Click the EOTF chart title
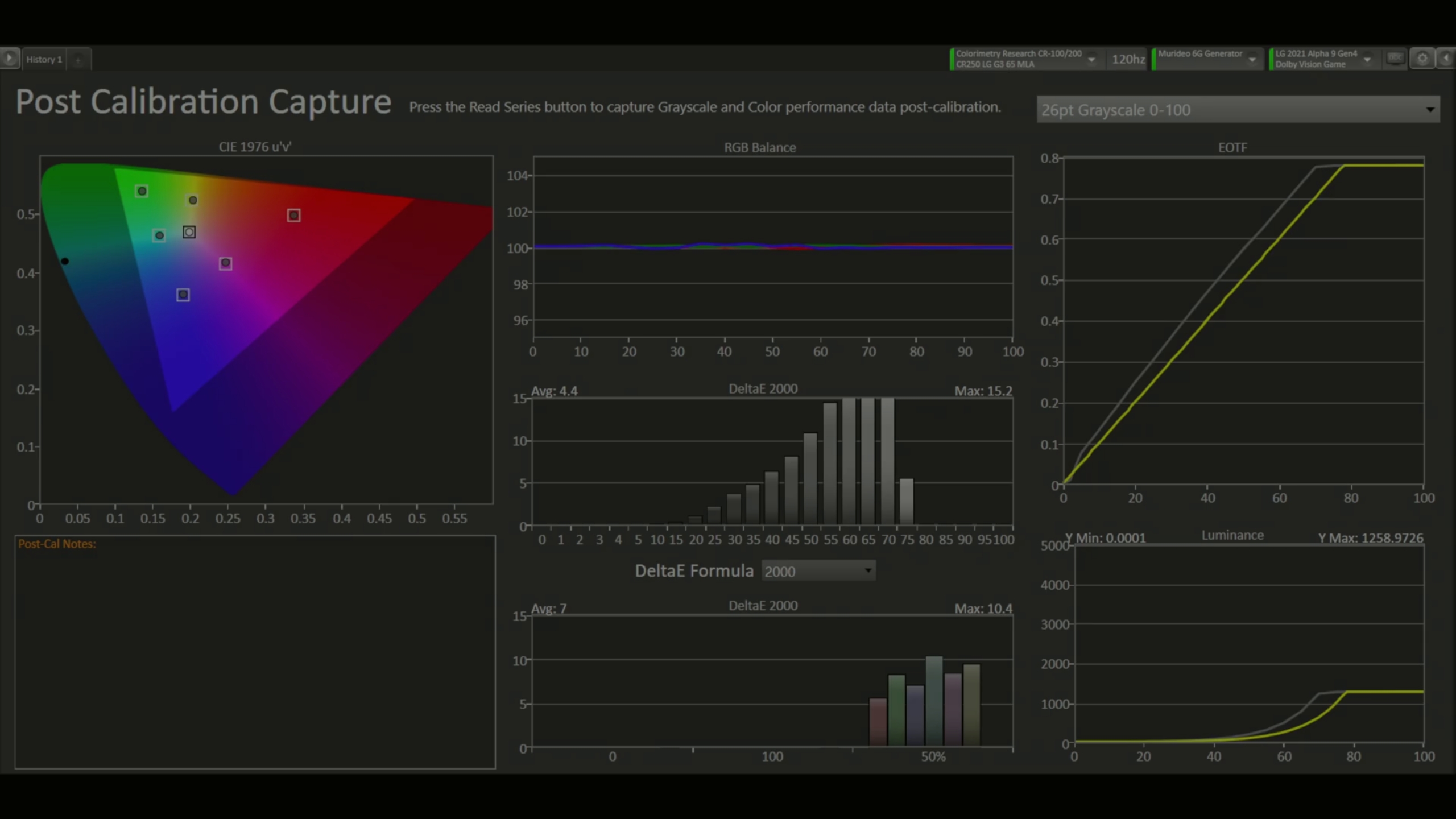 [1232, 147]
